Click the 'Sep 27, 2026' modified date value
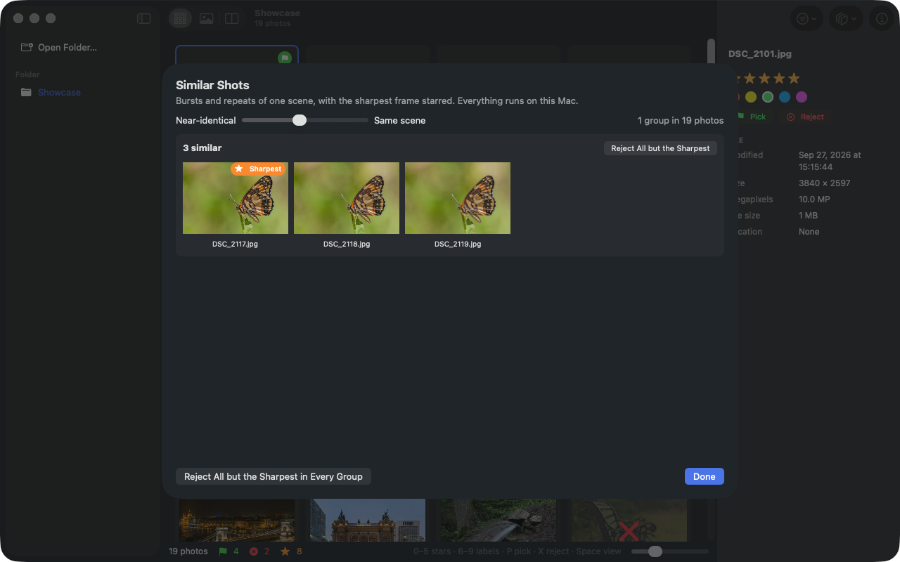Image resolution: width=900 pixels, height=562 pixels. [x=829, y=161]
